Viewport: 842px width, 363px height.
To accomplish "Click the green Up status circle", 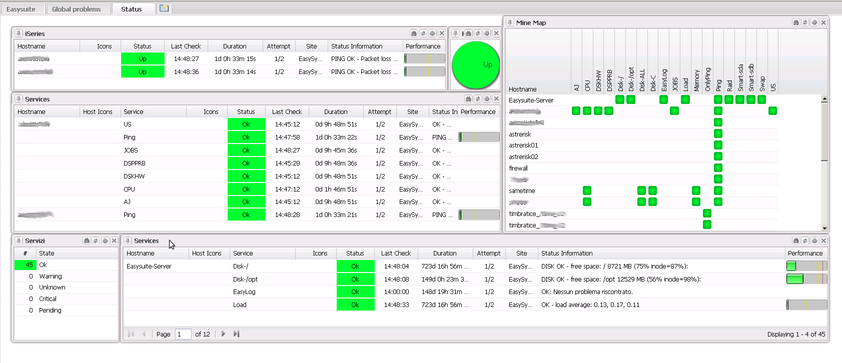I will 476,64.
